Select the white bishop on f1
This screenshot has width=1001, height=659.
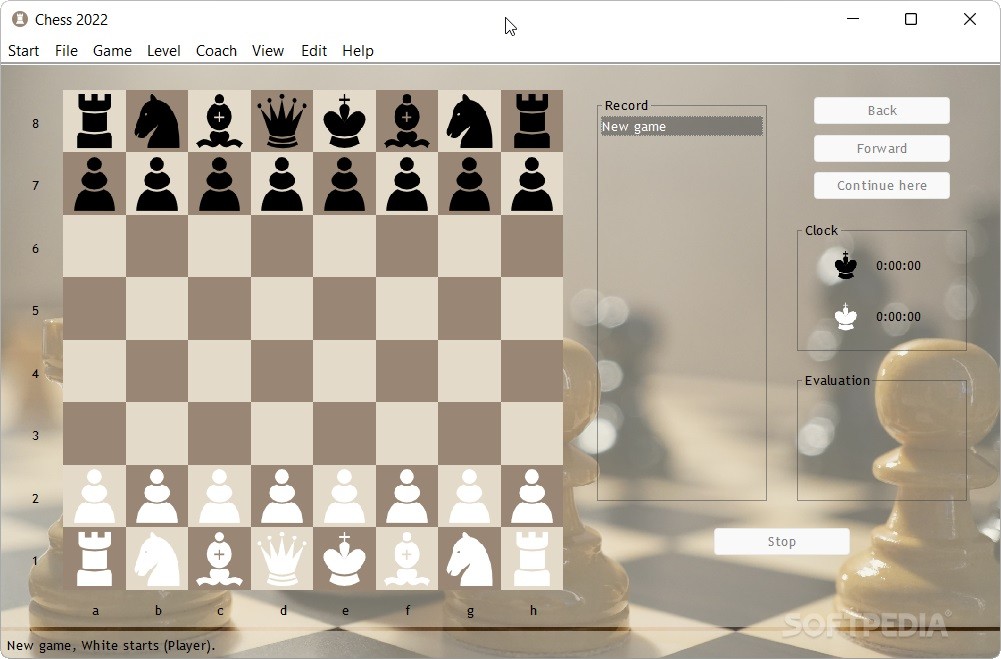click(407, 559)
